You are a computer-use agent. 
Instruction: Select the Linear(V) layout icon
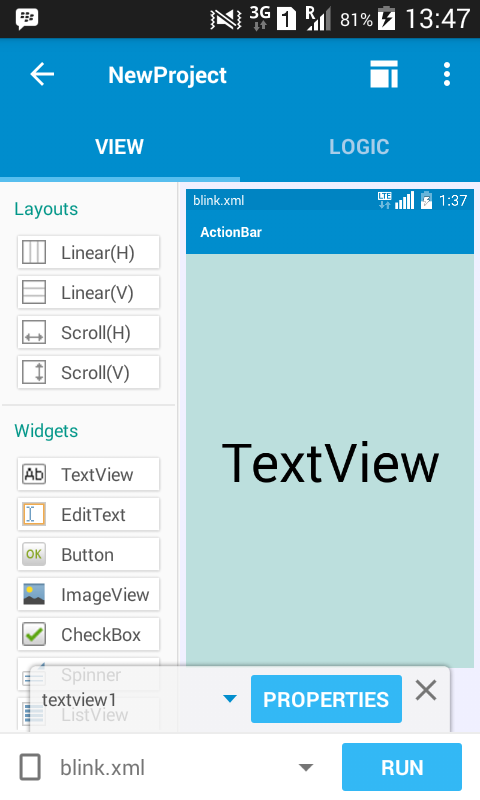tap(34, 292)
